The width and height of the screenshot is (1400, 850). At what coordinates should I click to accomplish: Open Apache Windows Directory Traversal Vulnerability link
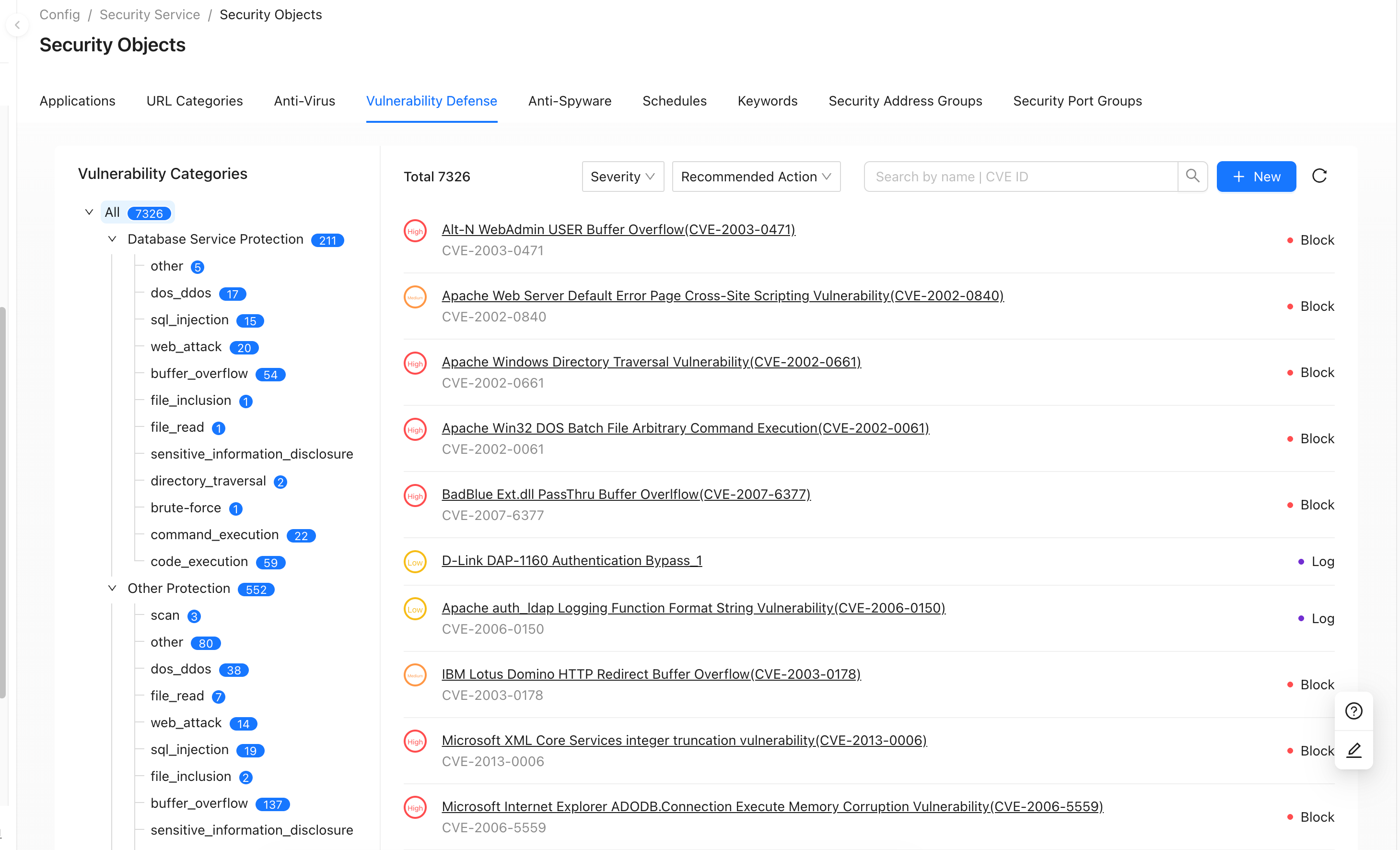pos(651,362)
